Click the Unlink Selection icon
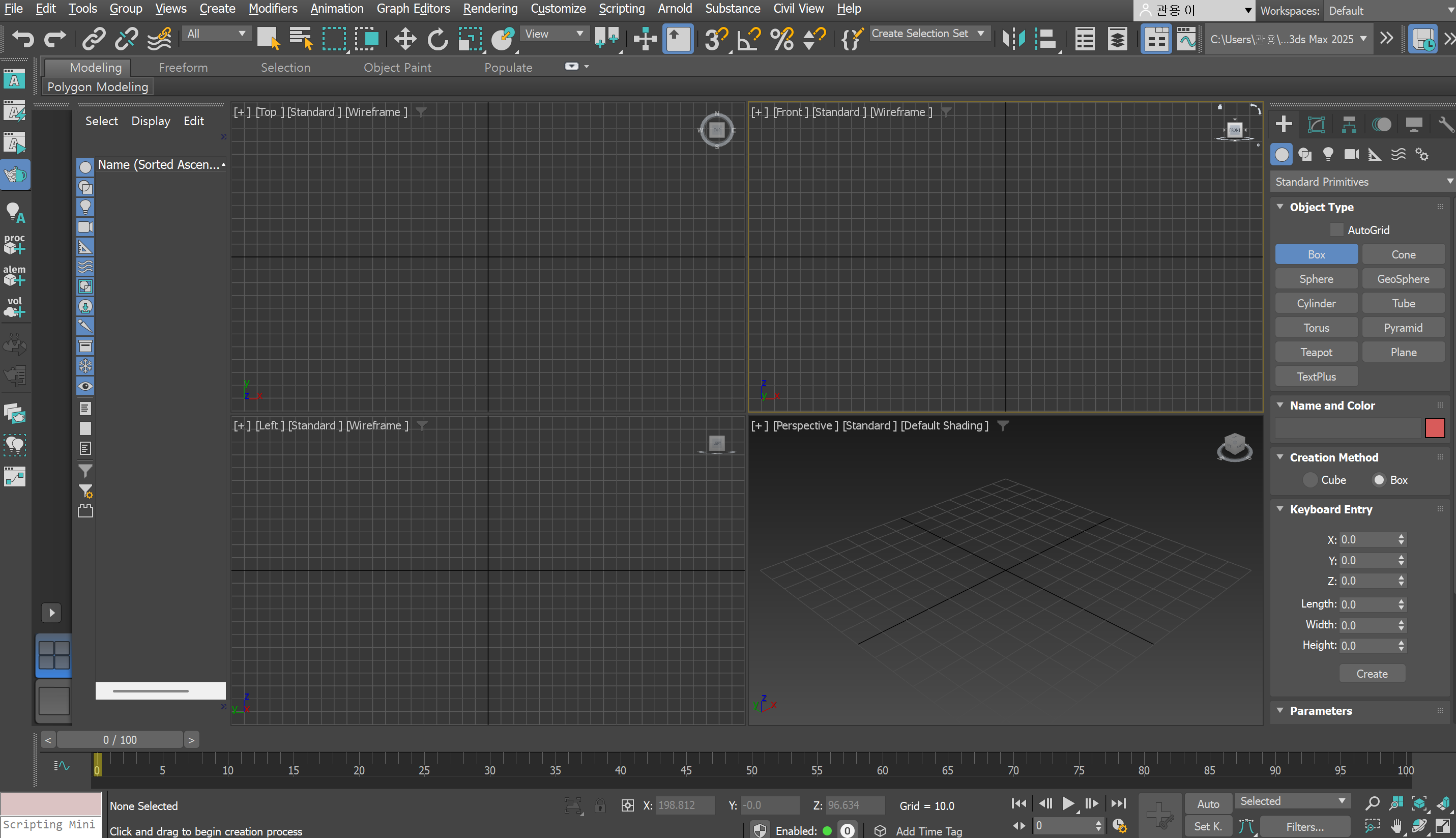This screenshot has width=1456, height=838. coord(126,39)
